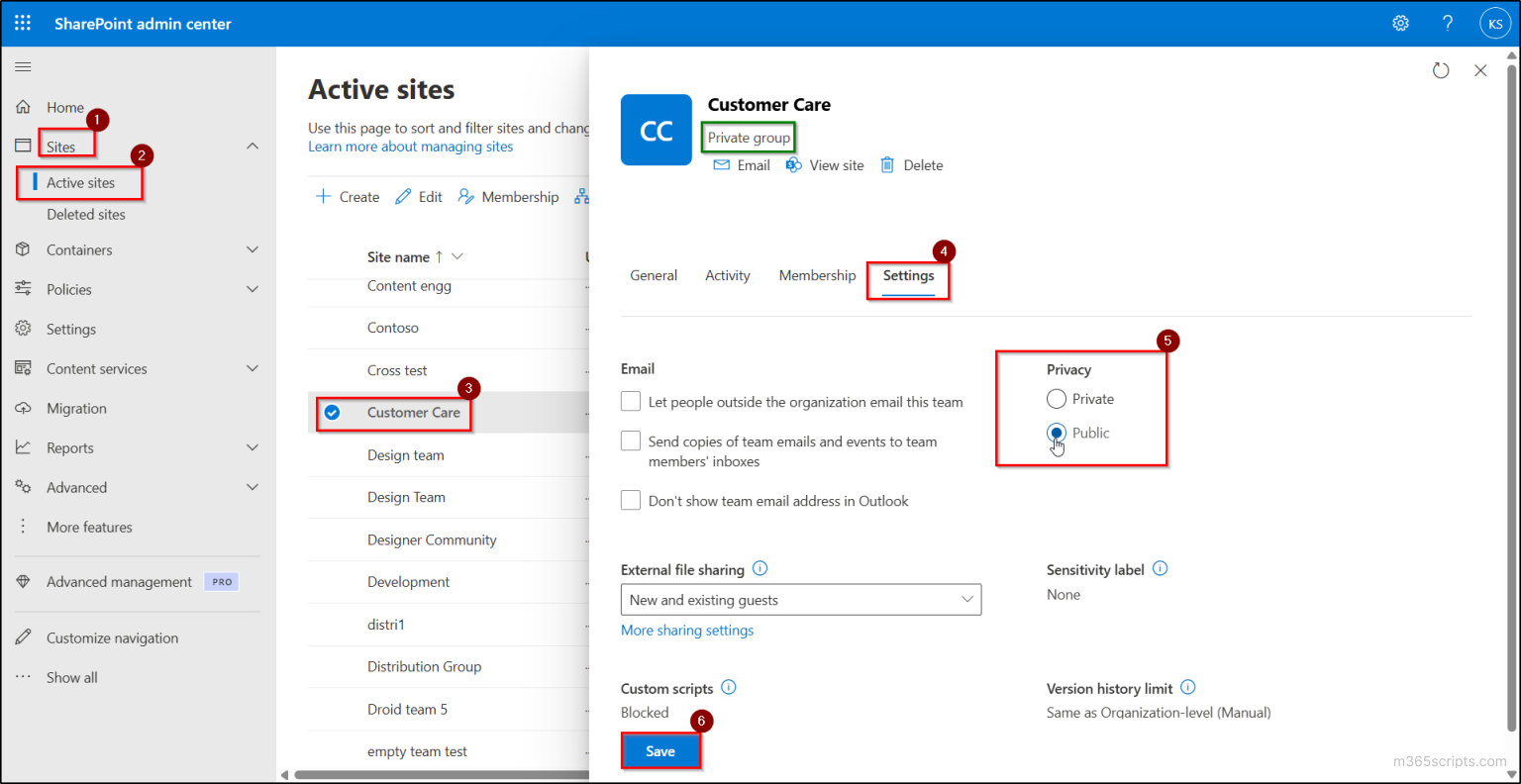The height and width of the screenshot is (784, 1521).
Task: Open the Activity tab
Action: tap(727, 275)
